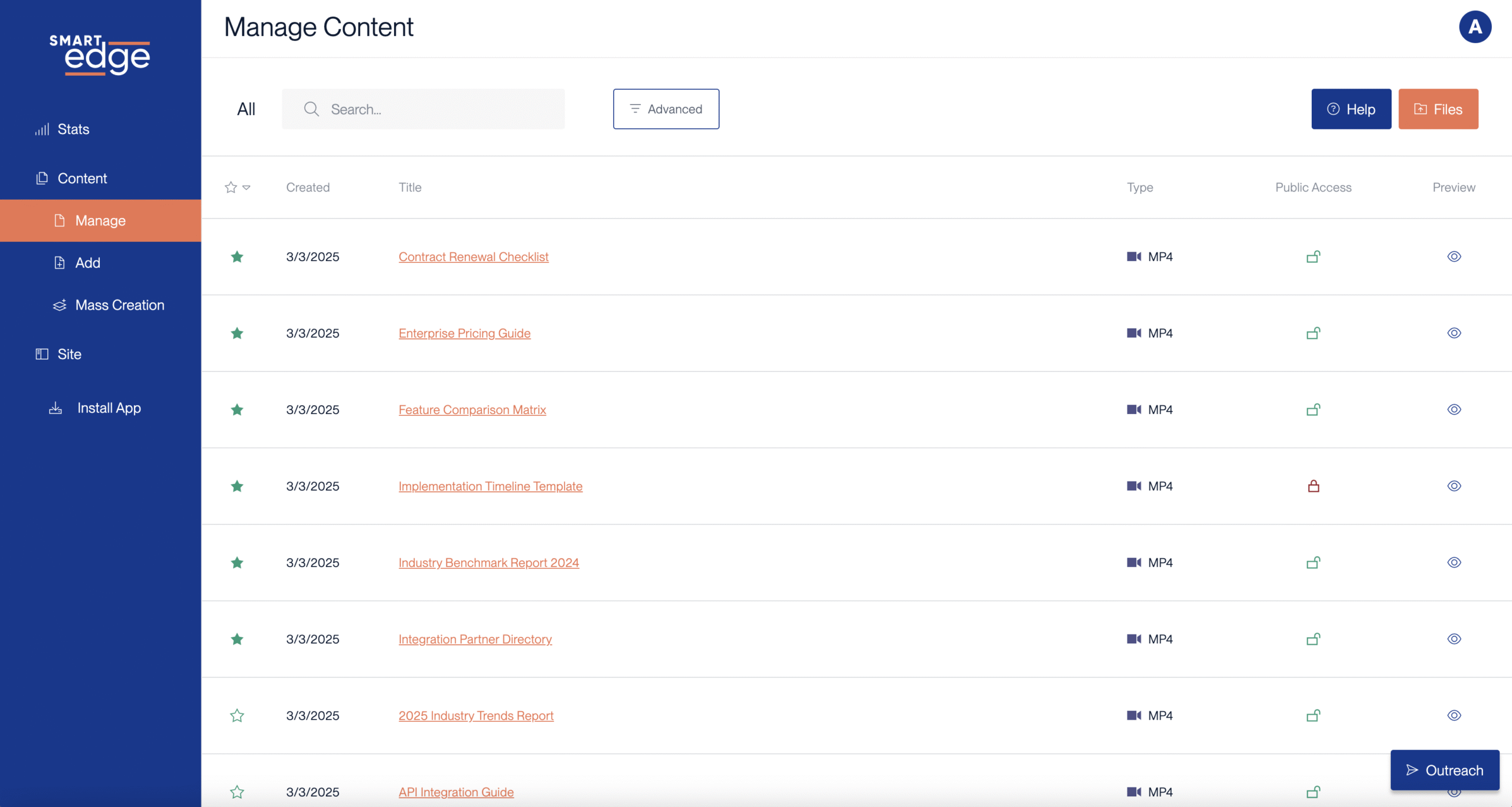Open the Advanced filter options
1512x807 pixels.
coord(666,109)
